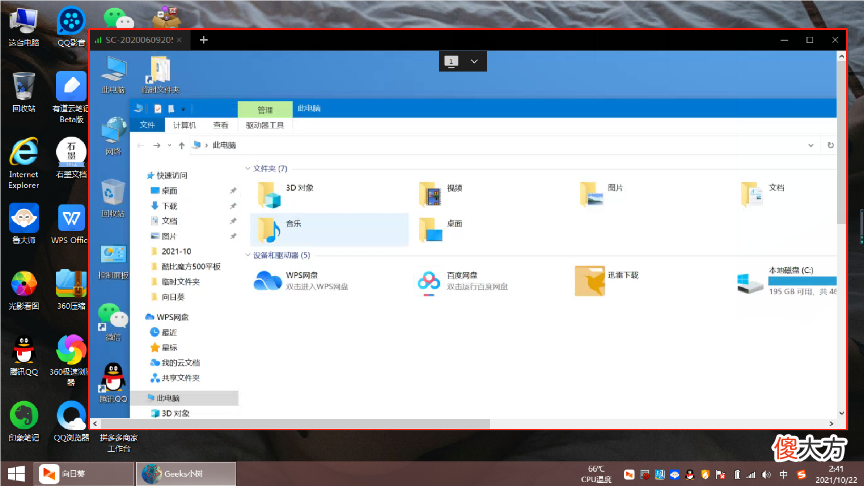The width and height of the screenshot is (864, 486).
Task: Open 鲁大师 on the host desktop
Action: pos(24,224)
